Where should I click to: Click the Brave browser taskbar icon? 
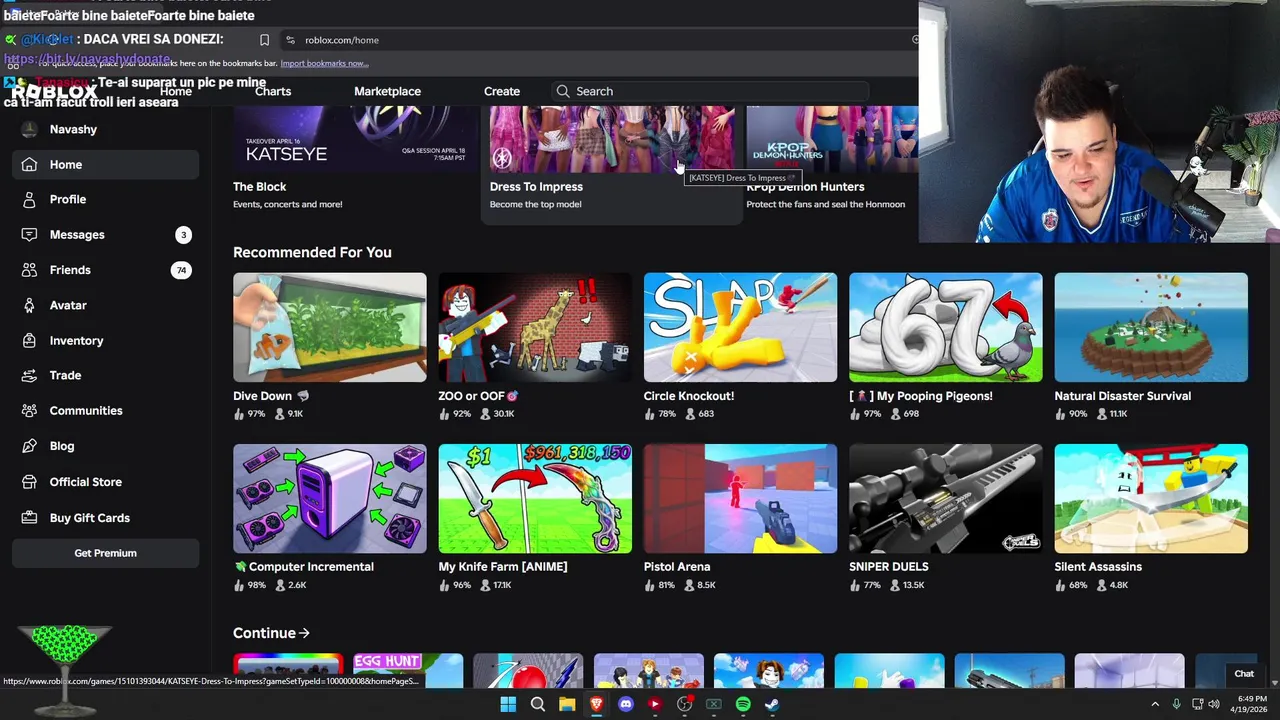tap(596, 704)
